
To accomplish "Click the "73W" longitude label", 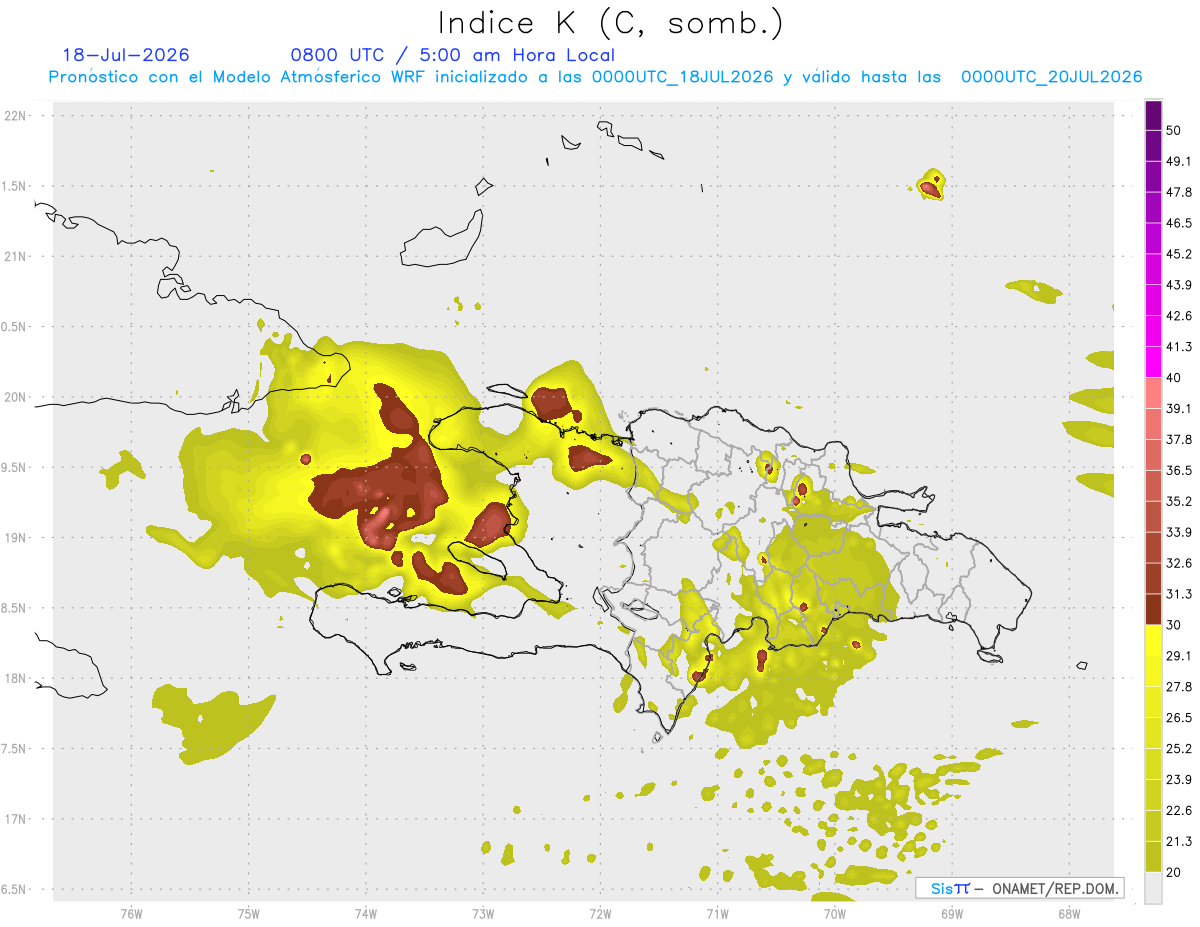I will tap(483, 913).
